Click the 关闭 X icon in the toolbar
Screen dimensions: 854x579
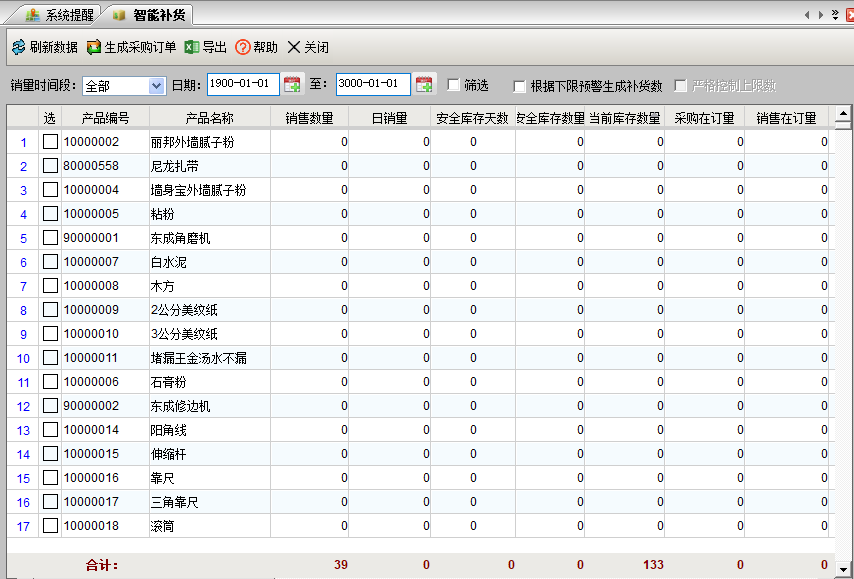coord(294,47)
